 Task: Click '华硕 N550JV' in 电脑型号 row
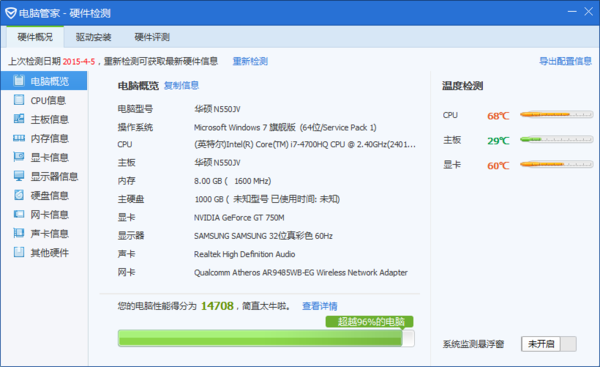[217, 109]
